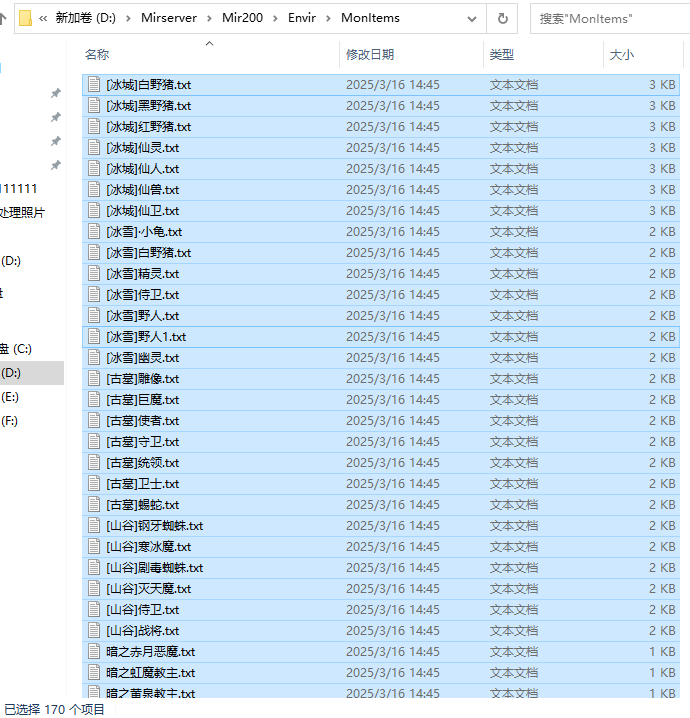The height and width of the screenshot is (718, 690).
Task: Open the 处理照片 folder in sidebar
Action: [x=22, y=213]
